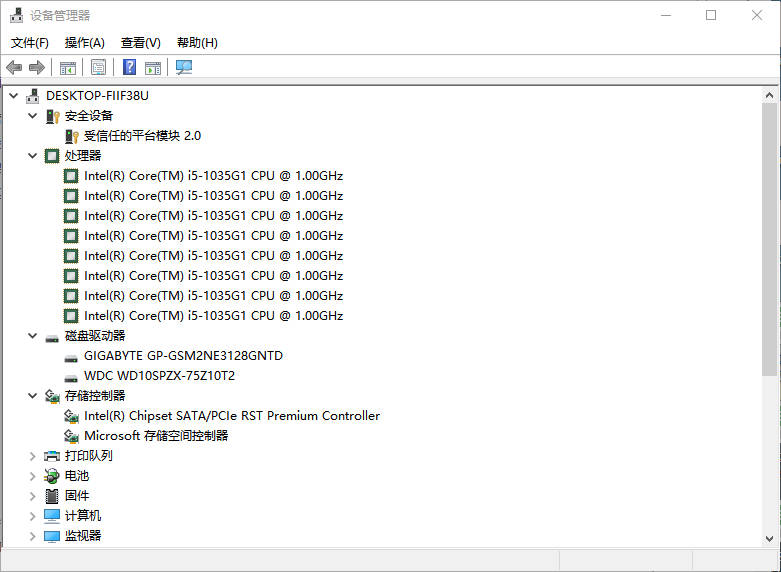Click the printer icon for 打印队列
Screen dimensions: 781x572
coord(52,456)
